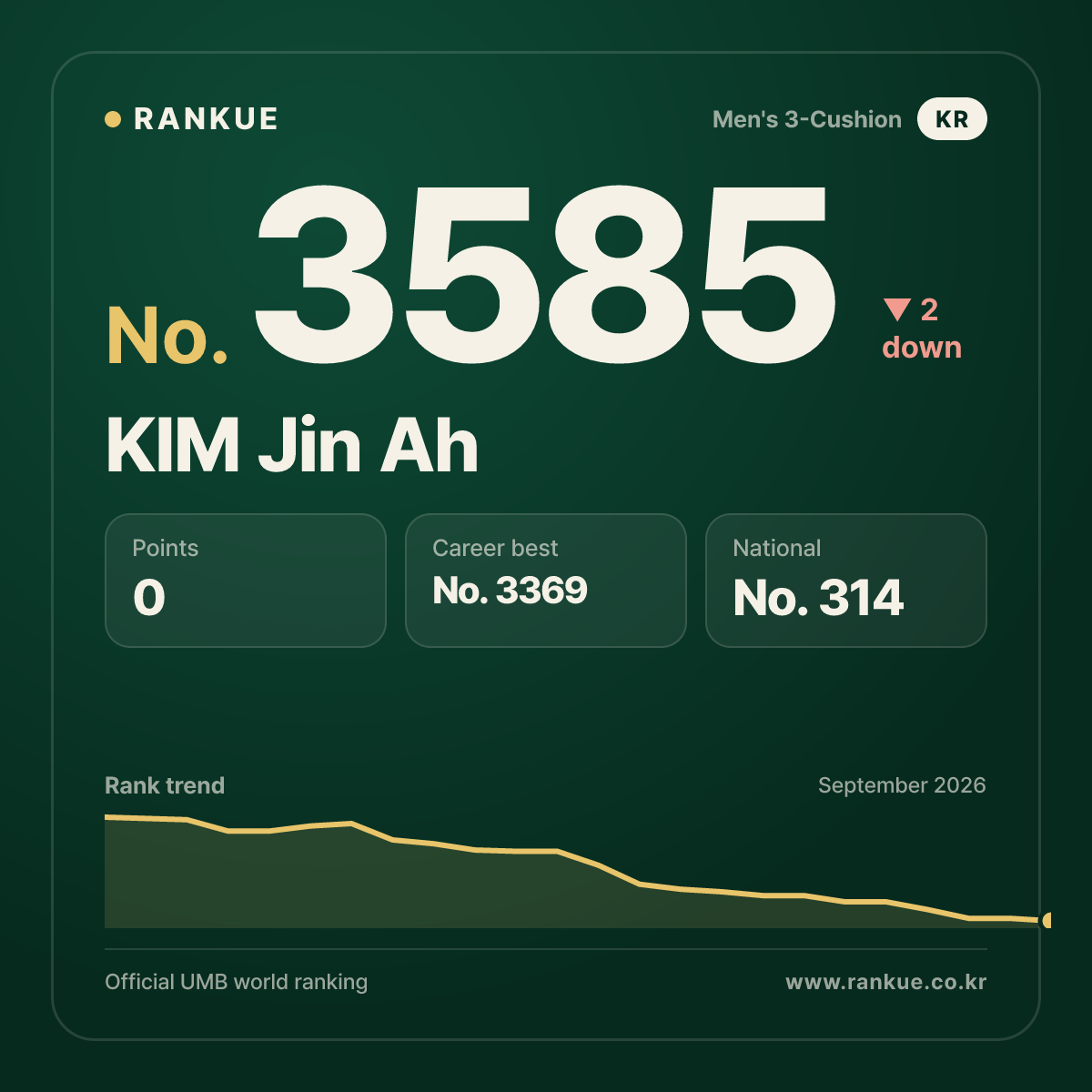Image resolution: width=1092 pixels, height=1092 pixels.
Task: Click the yellow "No." prefix
Action: tap(167, 337)
